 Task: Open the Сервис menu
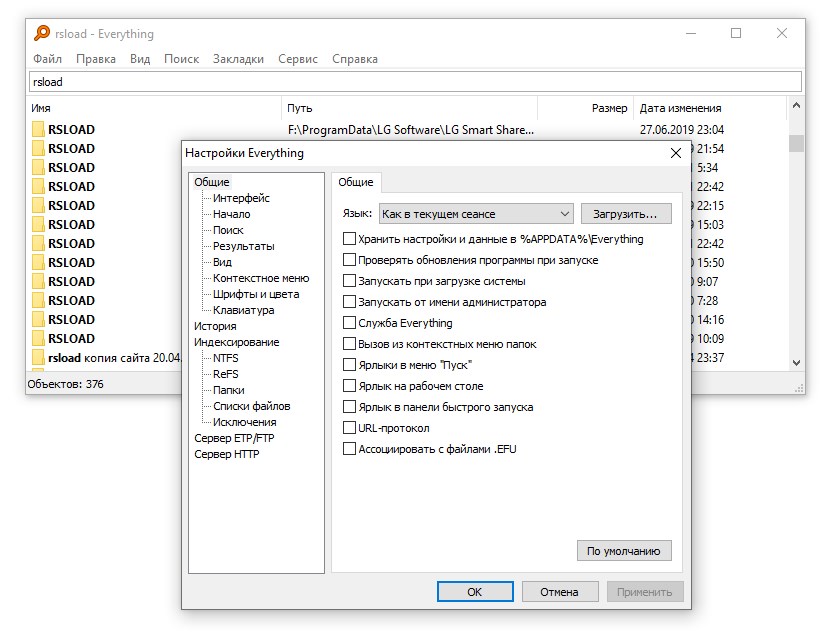300,59
